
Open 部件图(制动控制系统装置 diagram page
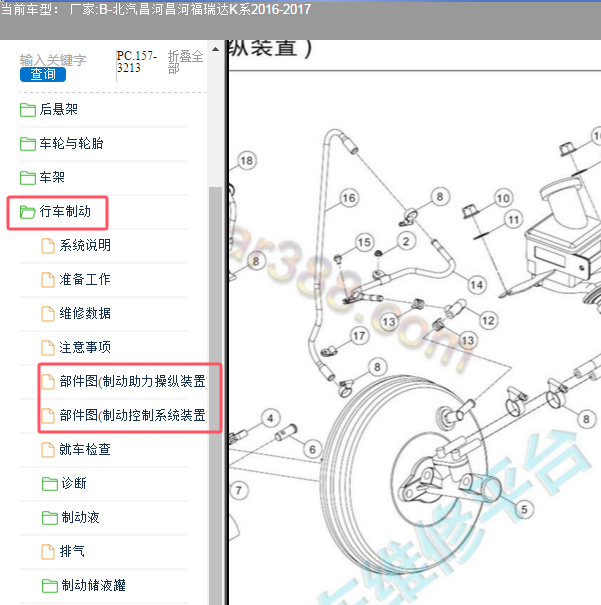[x=133, y=416]
